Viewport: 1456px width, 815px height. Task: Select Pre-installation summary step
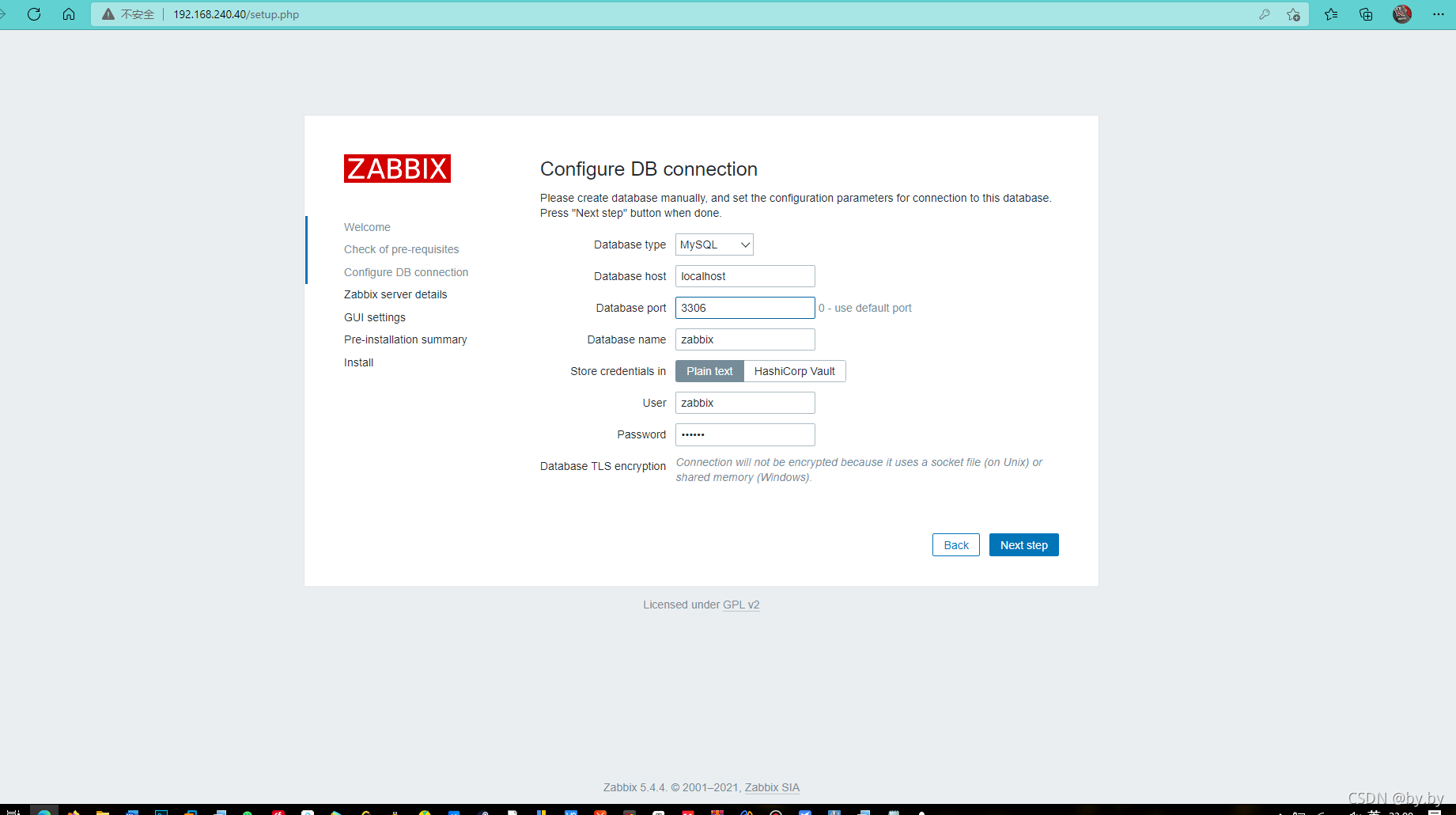click(x=405, y=339)
